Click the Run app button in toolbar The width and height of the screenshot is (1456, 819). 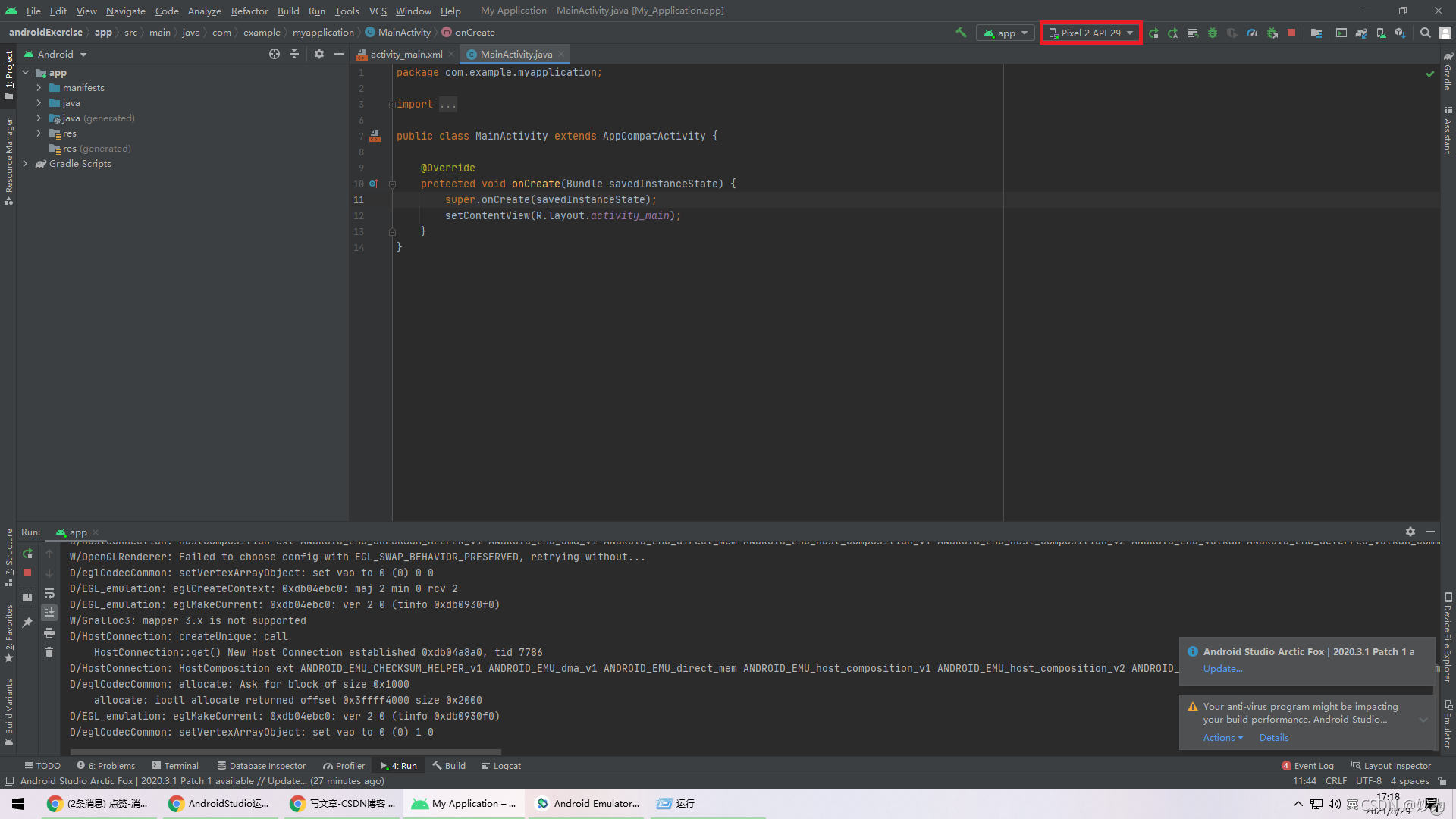[1153, 32]
